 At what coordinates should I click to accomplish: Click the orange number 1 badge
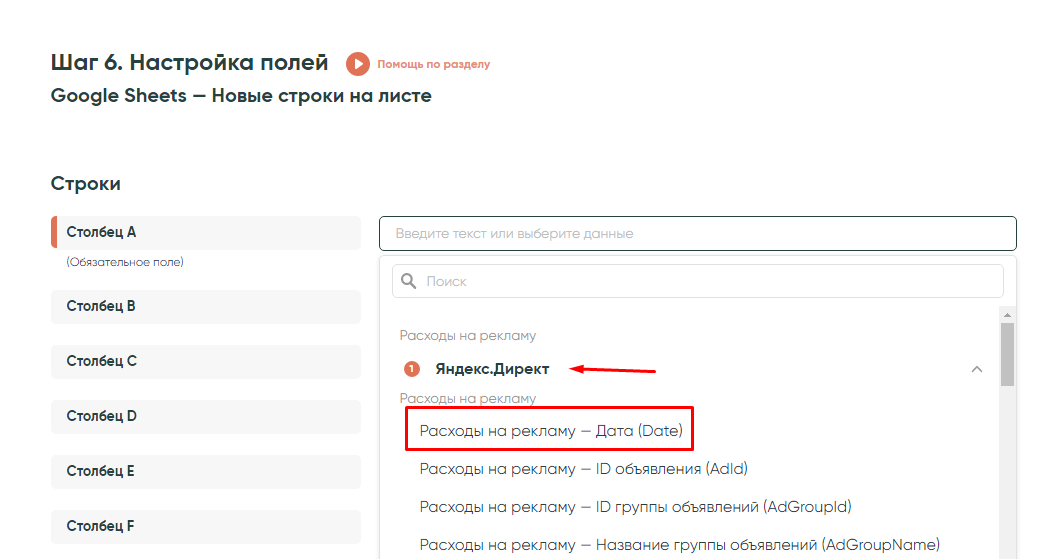pos(411,369)
